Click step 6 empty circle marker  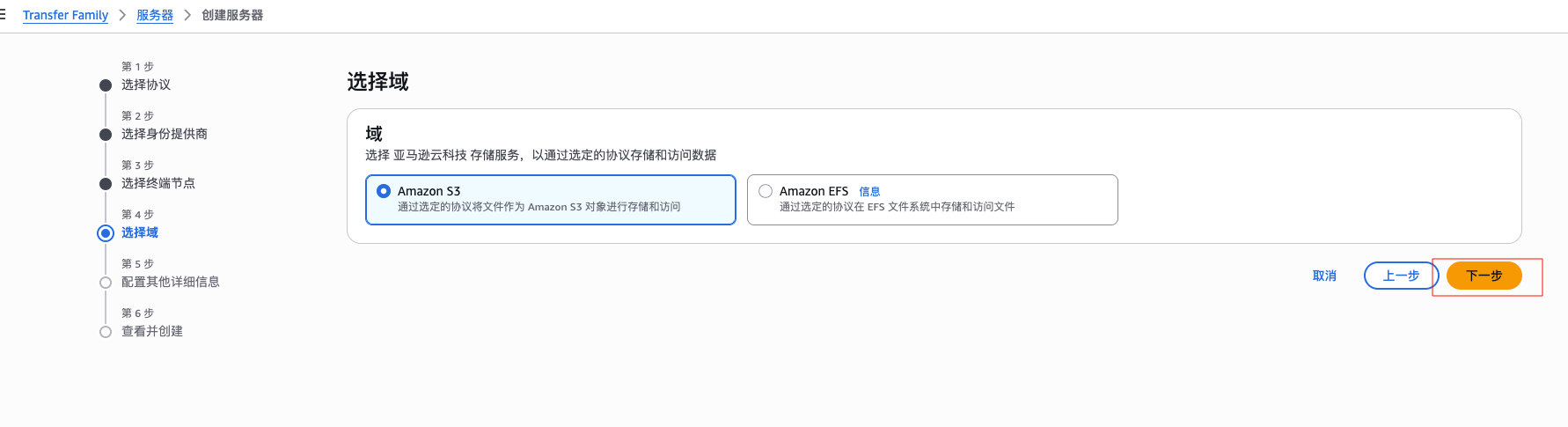pyautogui.click(x=106, y=332)
